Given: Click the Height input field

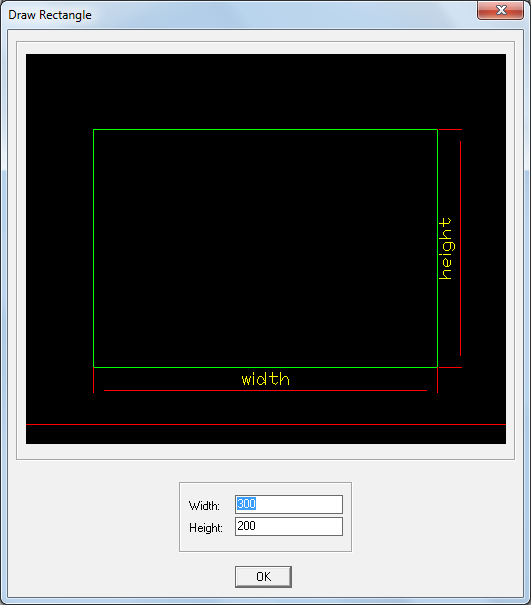Looking at the screenshot, I should coord(289,526).
